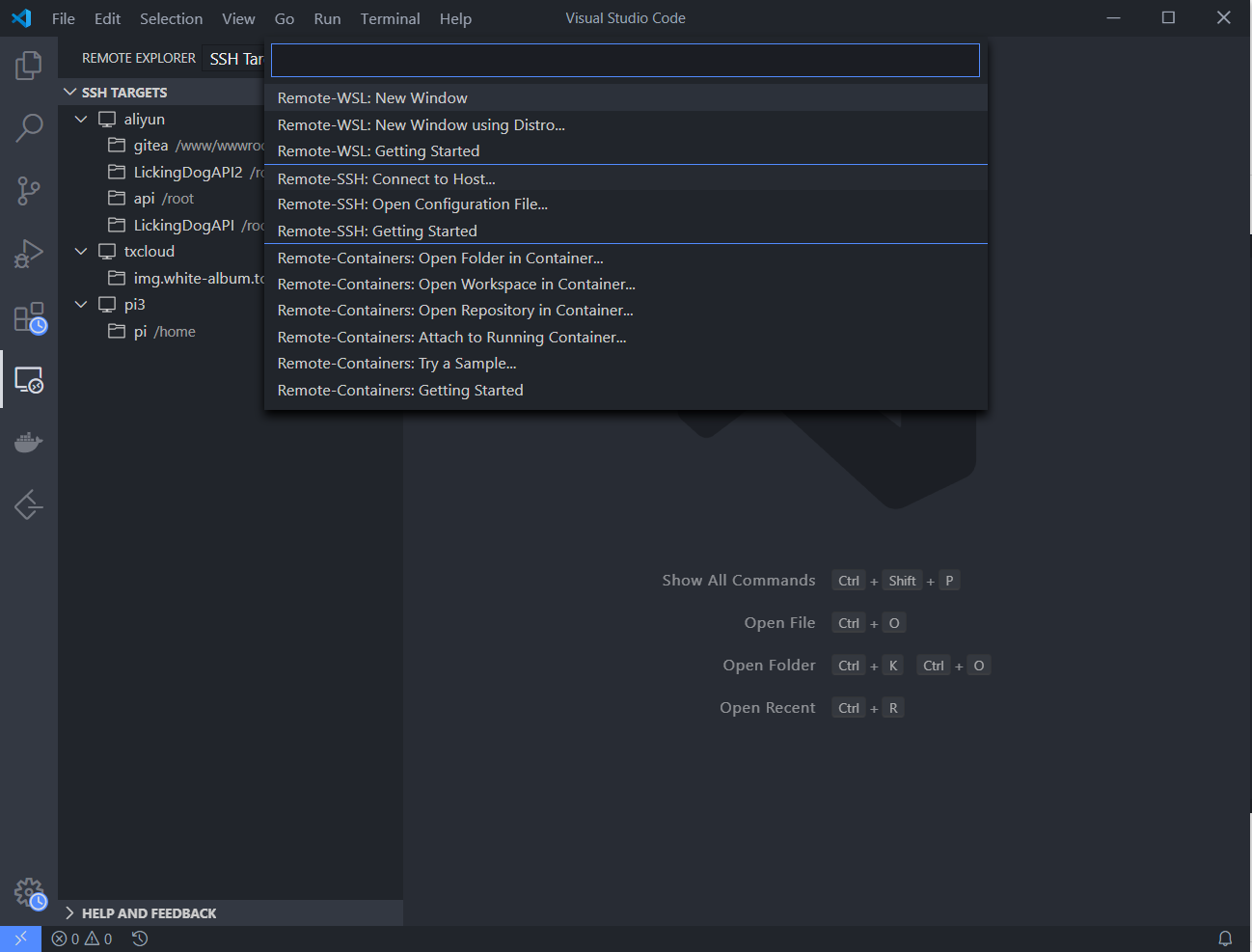Click errors and warnings count in status bar
The width and height of the screenshot is (1252, 952).
point(82,938)
